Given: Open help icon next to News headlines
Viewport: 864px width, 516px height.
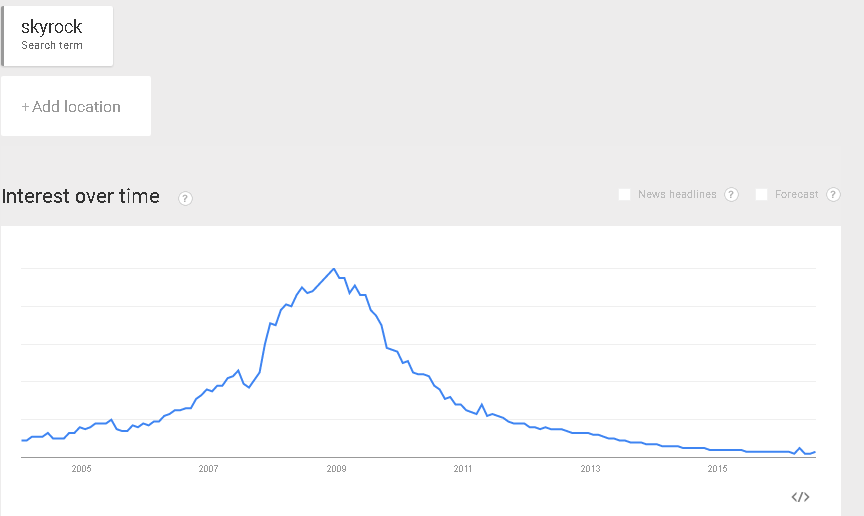Looking at the screenshot, I should pyautogui.click(x=731, y=195).
